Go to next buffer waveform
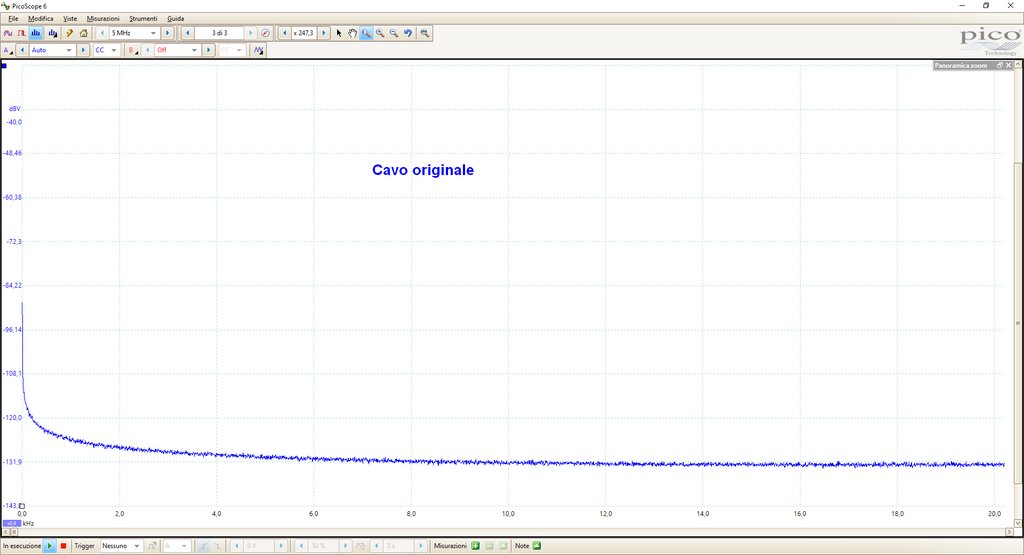The height and width of the screenshot is (555, 1024). tap(251, 33)
